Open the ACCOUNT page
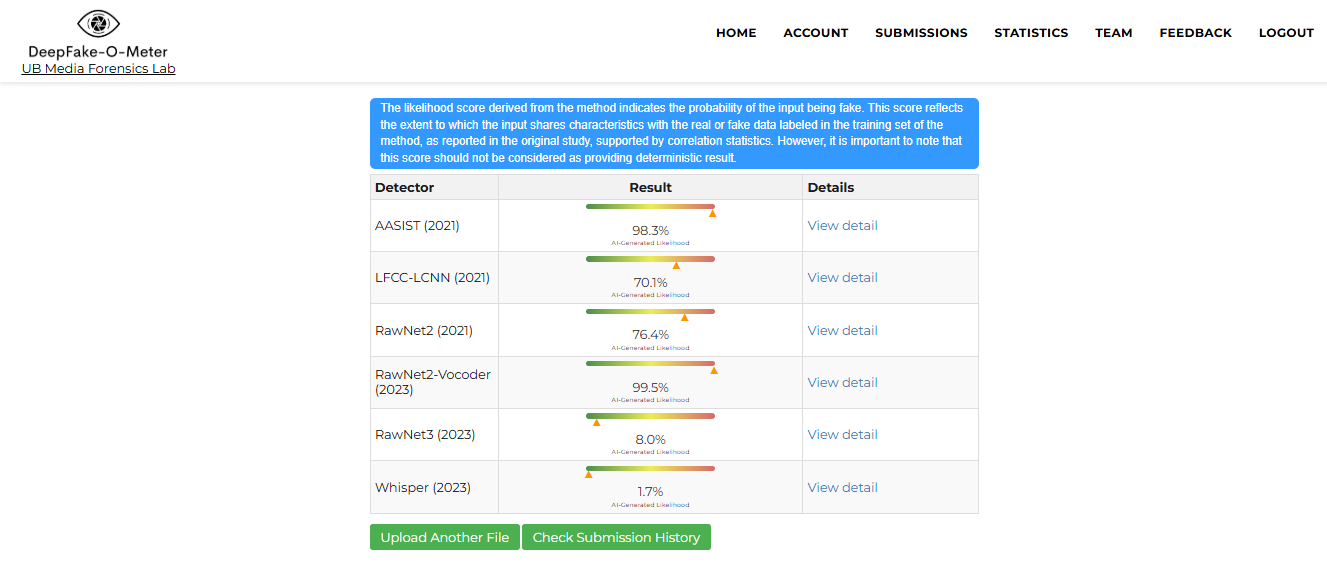 point(815,33)
